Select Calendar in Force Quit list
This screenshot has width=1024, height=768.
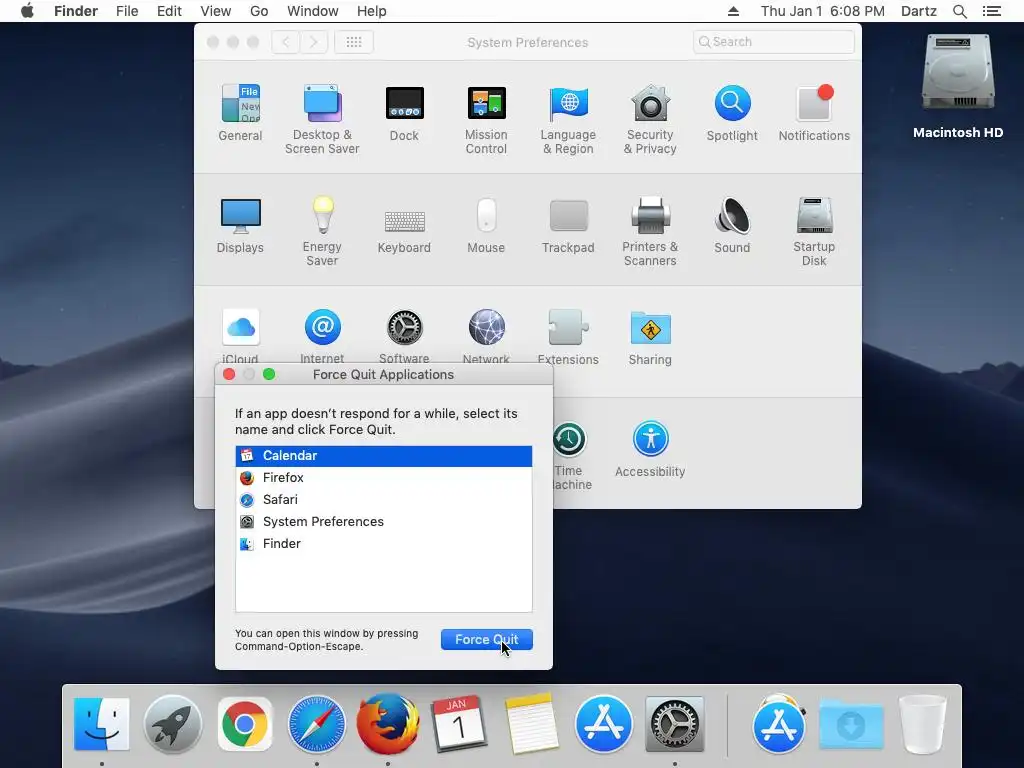tap(383, 456)
